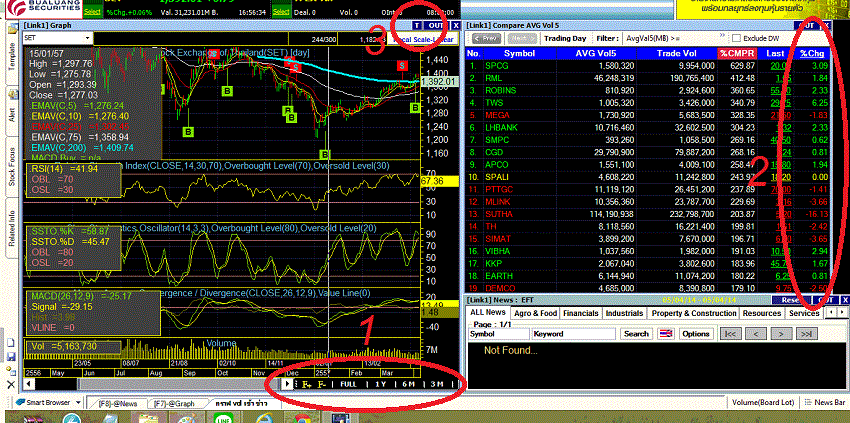
Task: Show the FULL chart period
Action: (x=349, y=384)
